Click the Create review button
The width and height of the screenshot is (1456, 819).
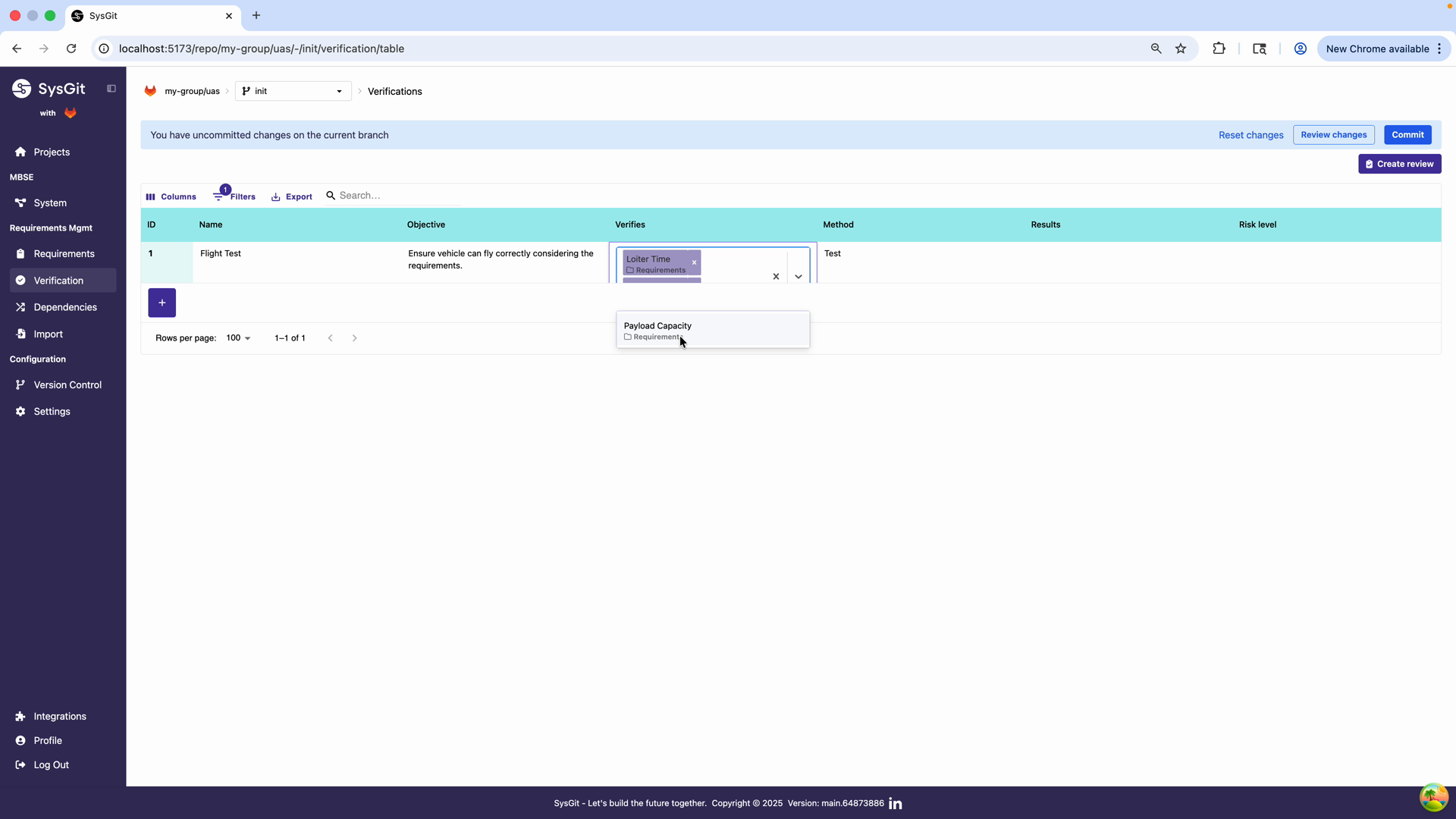pos(1399,164)
